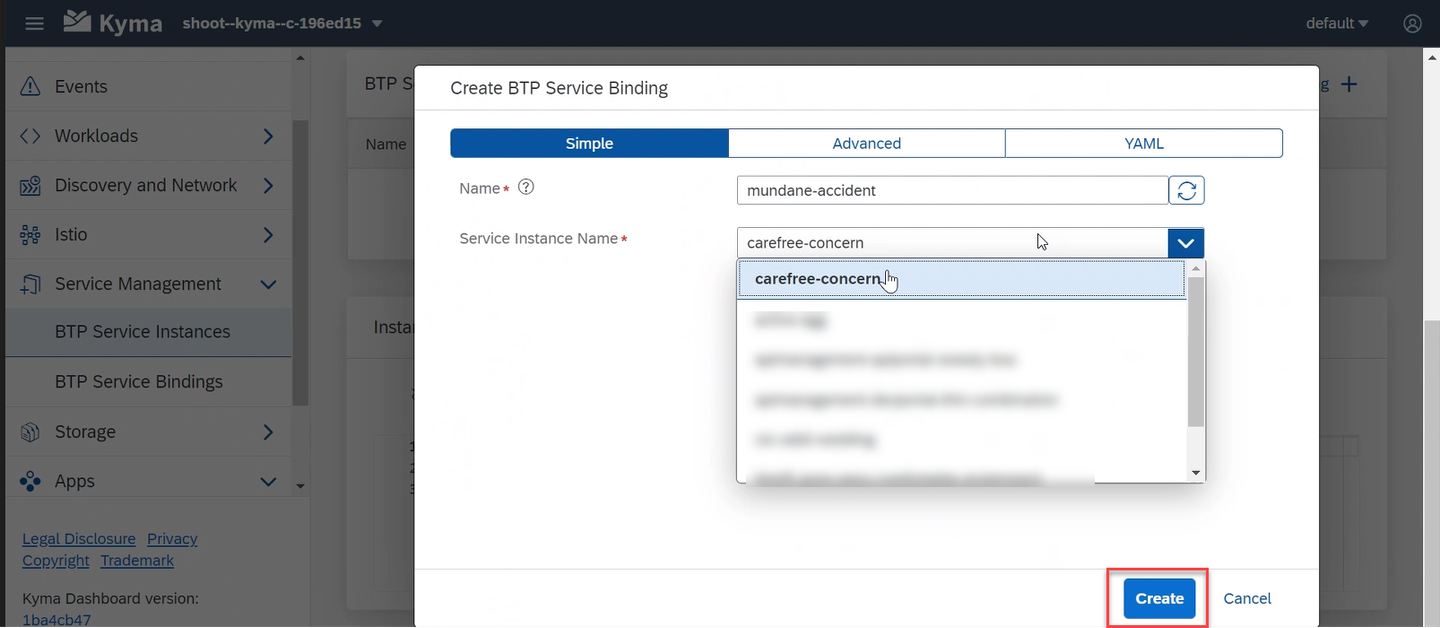Collapse the Apps section
This screenshot has width=1440, height=628.
[x=268, y=481]
